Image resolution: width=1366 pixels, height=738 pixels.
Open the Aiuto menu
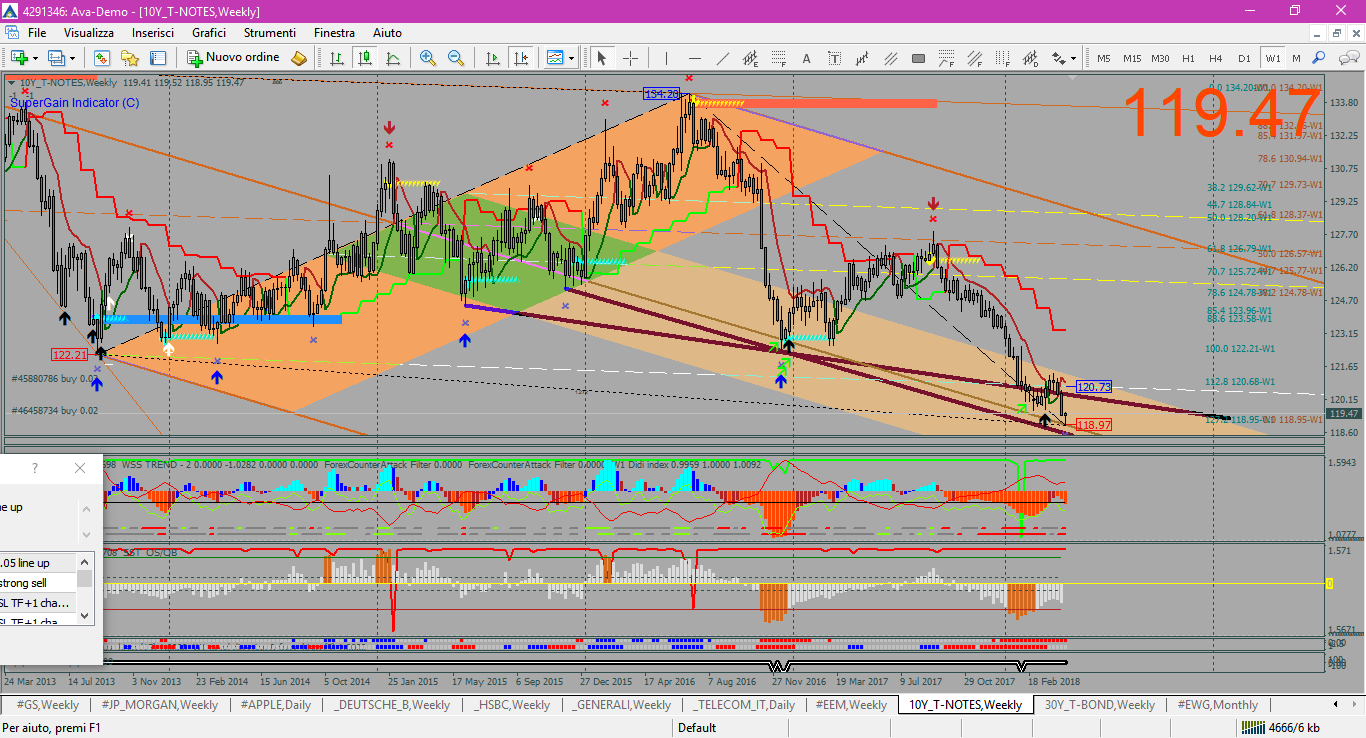tap(387, 33)
